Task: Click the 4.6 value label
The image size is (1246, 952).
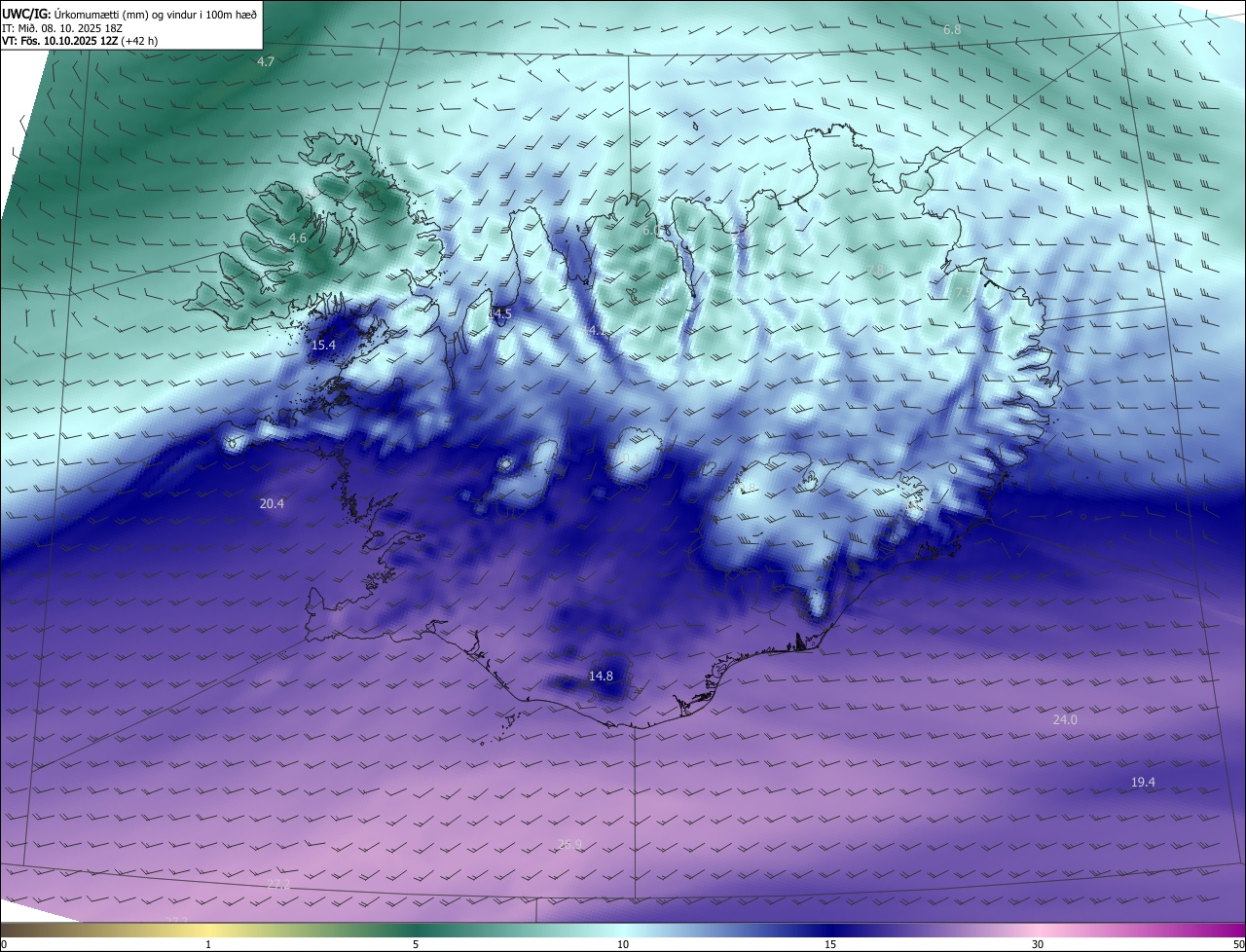Action: (x=298, y=238)
